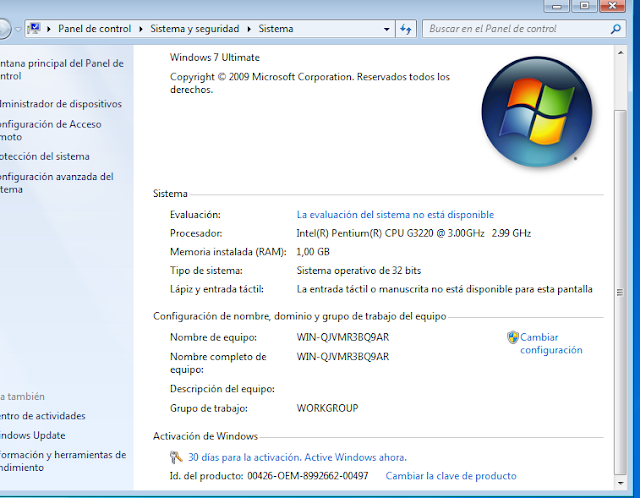Select the Sistema breadcrumb
This screenshot has height=498, width=640.
click(x=276, y=29)
